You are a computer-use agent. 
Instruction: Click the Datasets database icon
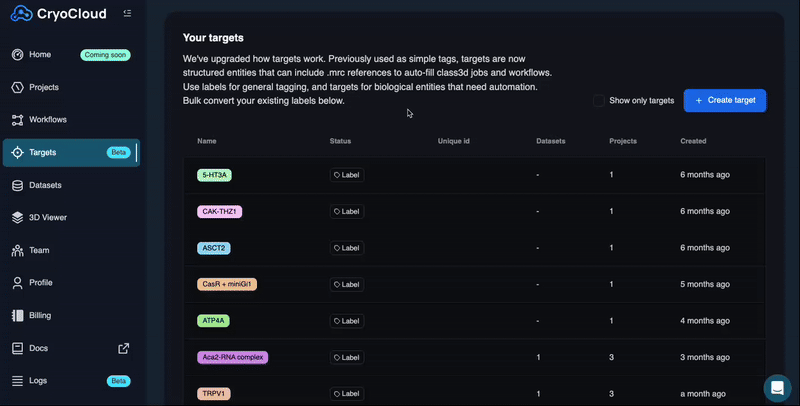(x=17, y=185)
